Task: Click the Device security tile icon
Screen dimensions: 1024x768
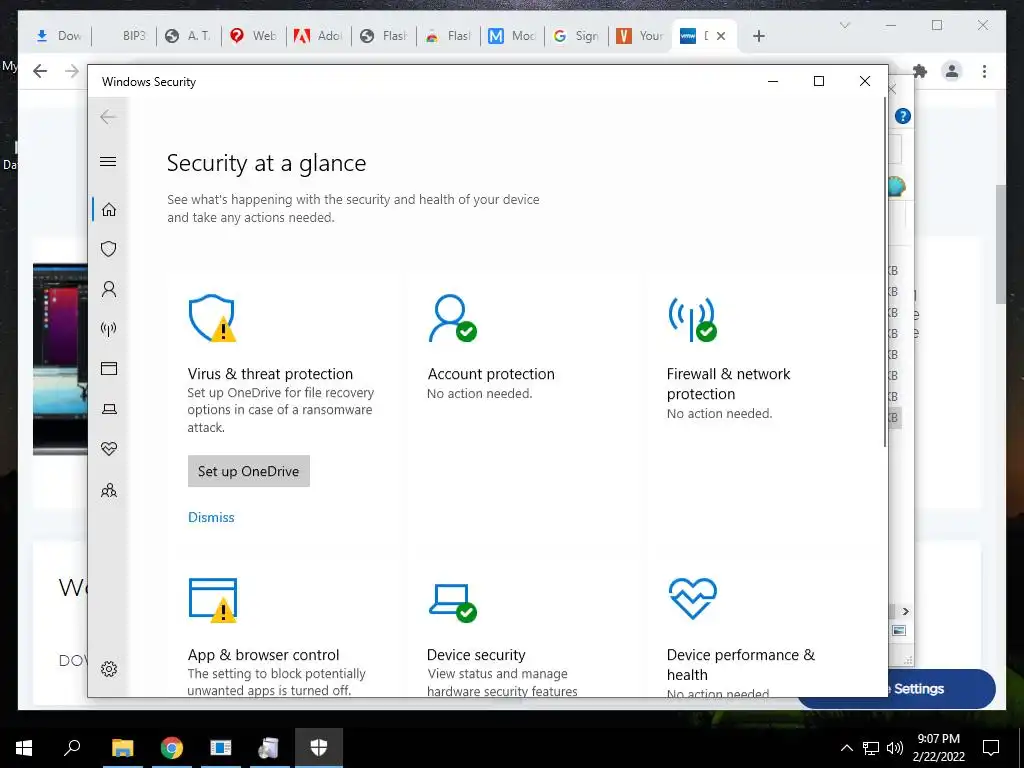Action: click(453, 602)
